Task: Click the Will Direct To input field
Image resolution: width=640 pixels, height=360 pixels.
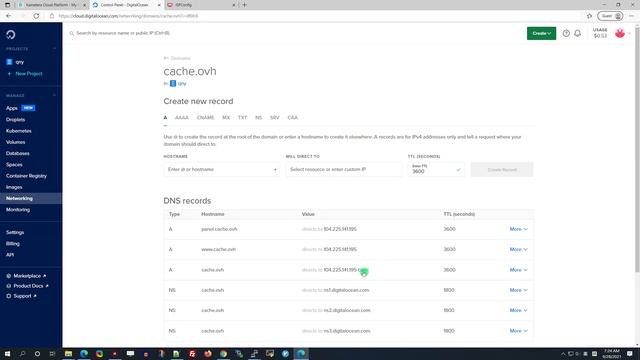Action: [x=344, y=169]
